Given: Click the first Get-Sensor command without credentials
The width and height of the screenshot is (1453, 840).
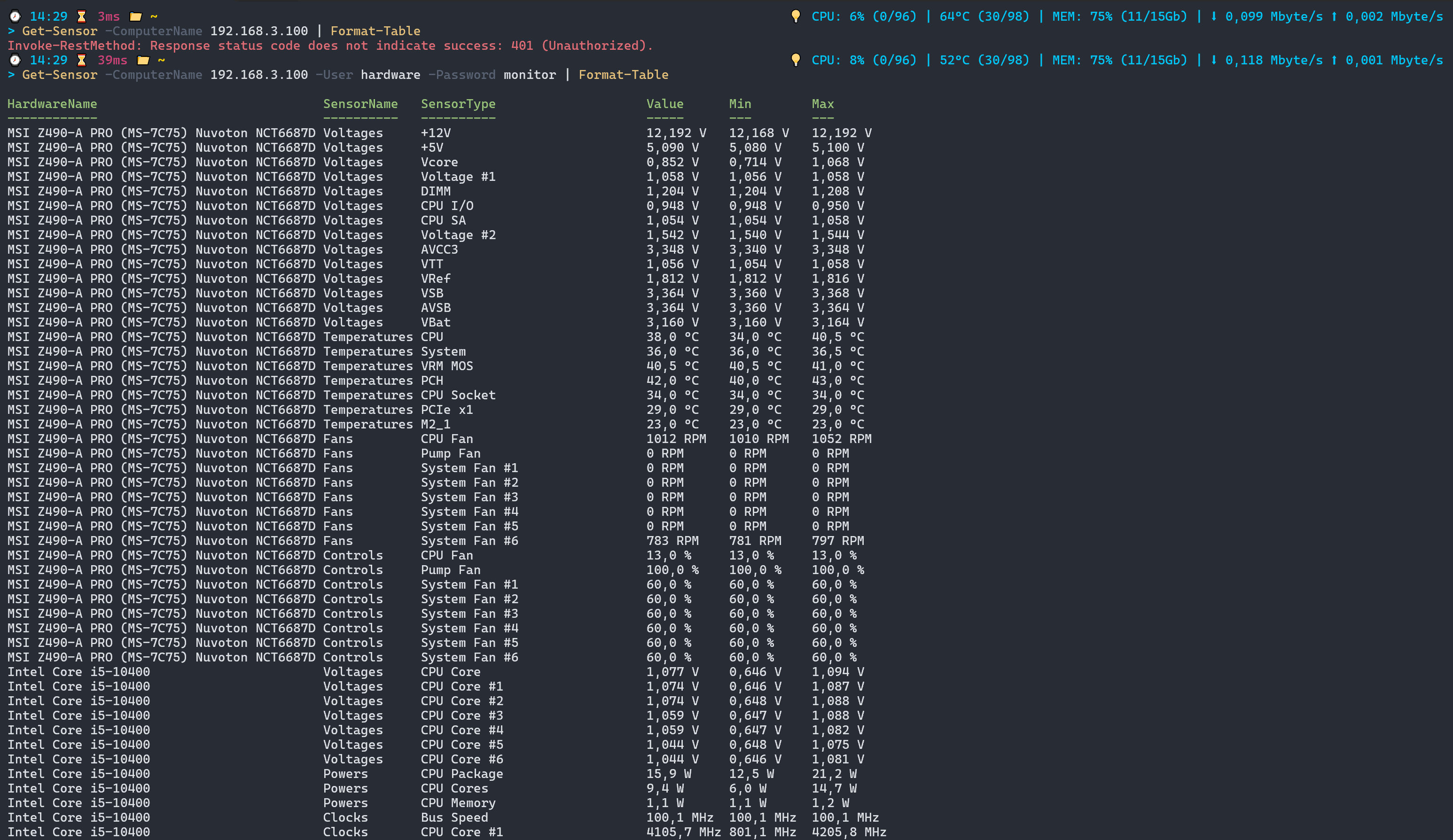Looking at the screenshot, I should point(221,31).
